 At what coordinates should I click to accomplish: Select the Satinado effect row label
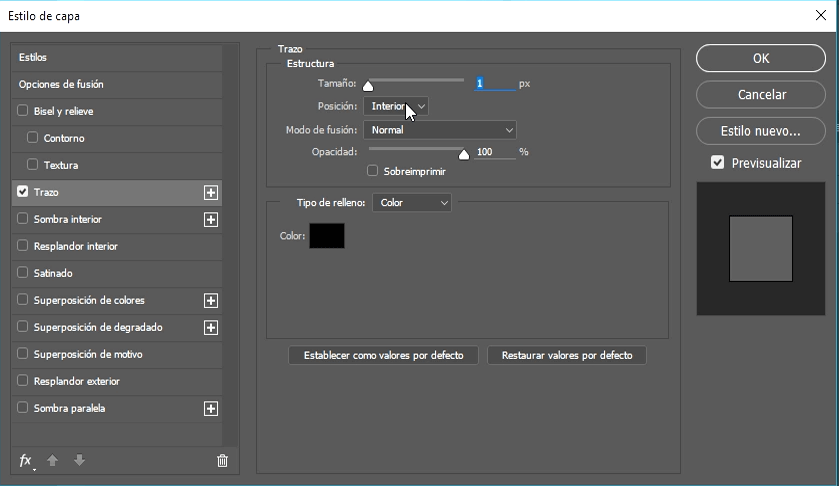(x=53, y=273)
